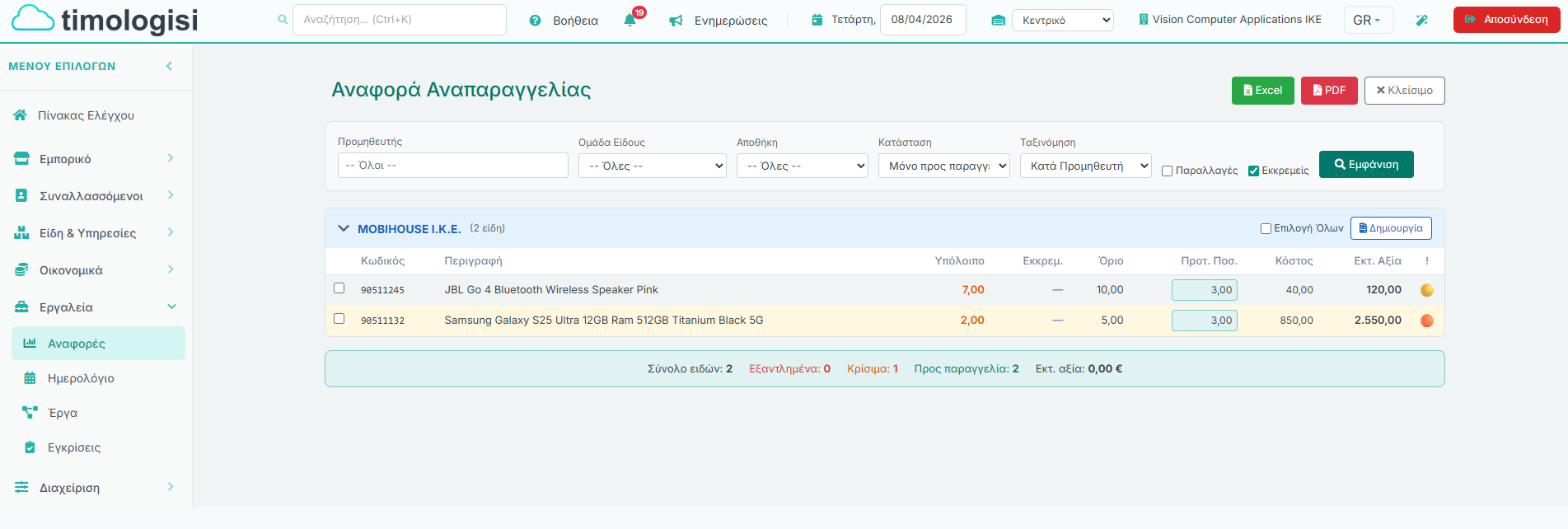The height and width of the screenshot is (529, 1568).
Task: Click the Ημερολόγιο calendar icon
Action: [30, 378]
